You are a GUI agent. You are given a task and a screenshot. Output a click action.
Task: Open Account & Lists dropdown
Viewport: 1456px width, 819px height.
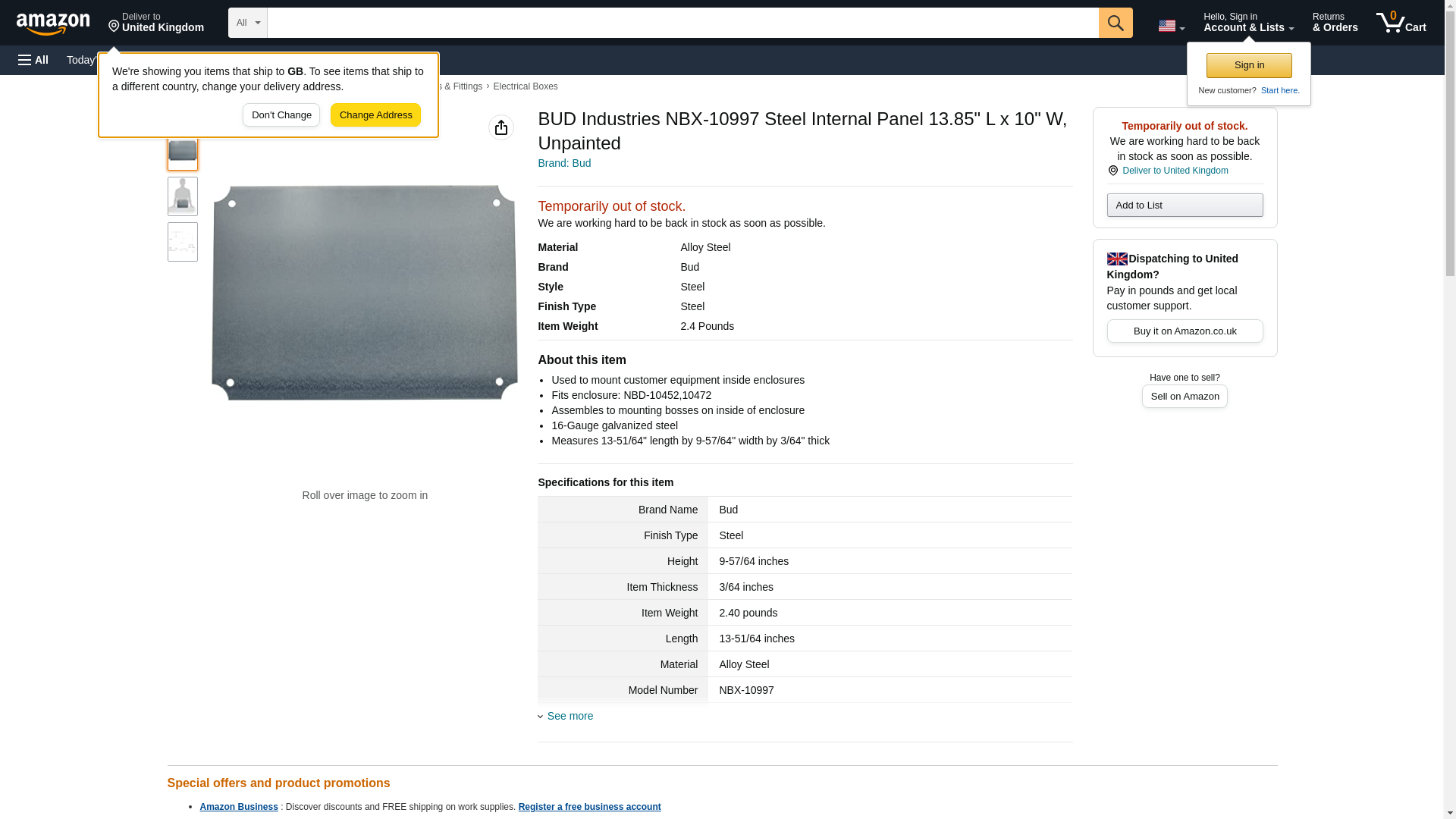(x=1247, y=23)
